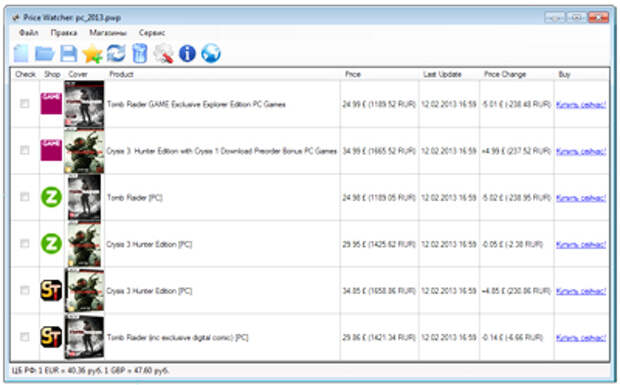Refresh prices with the blue arrows icon
620x385 pixels.
click(x=116, y=53)
